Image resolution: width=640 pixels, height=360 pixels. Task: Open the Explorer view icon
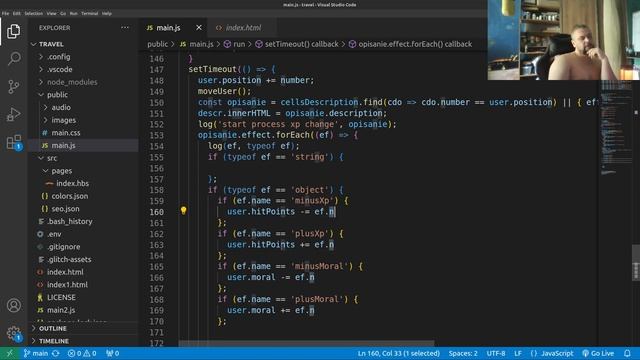click(x=13, y=31)
